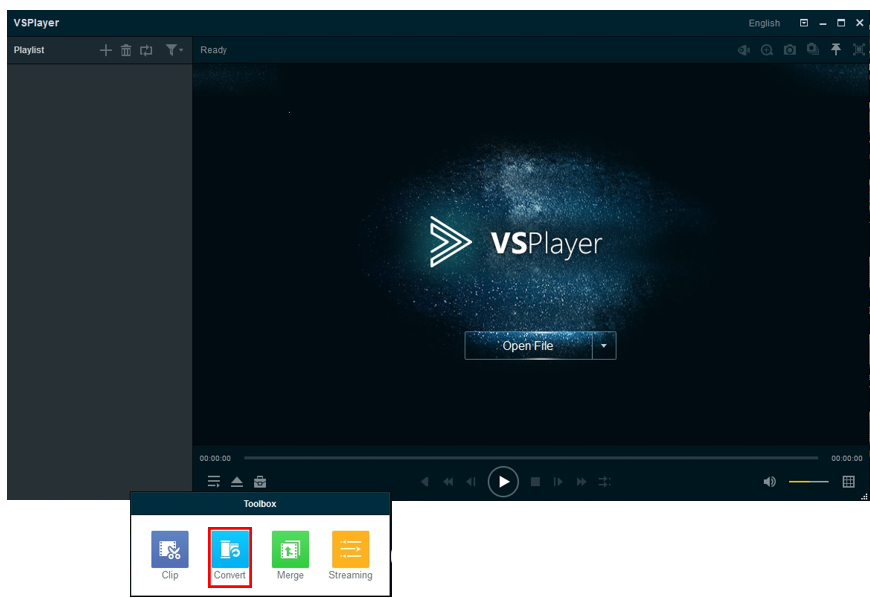
Task: Launch the Merge tool
Action: click(290, 551)
